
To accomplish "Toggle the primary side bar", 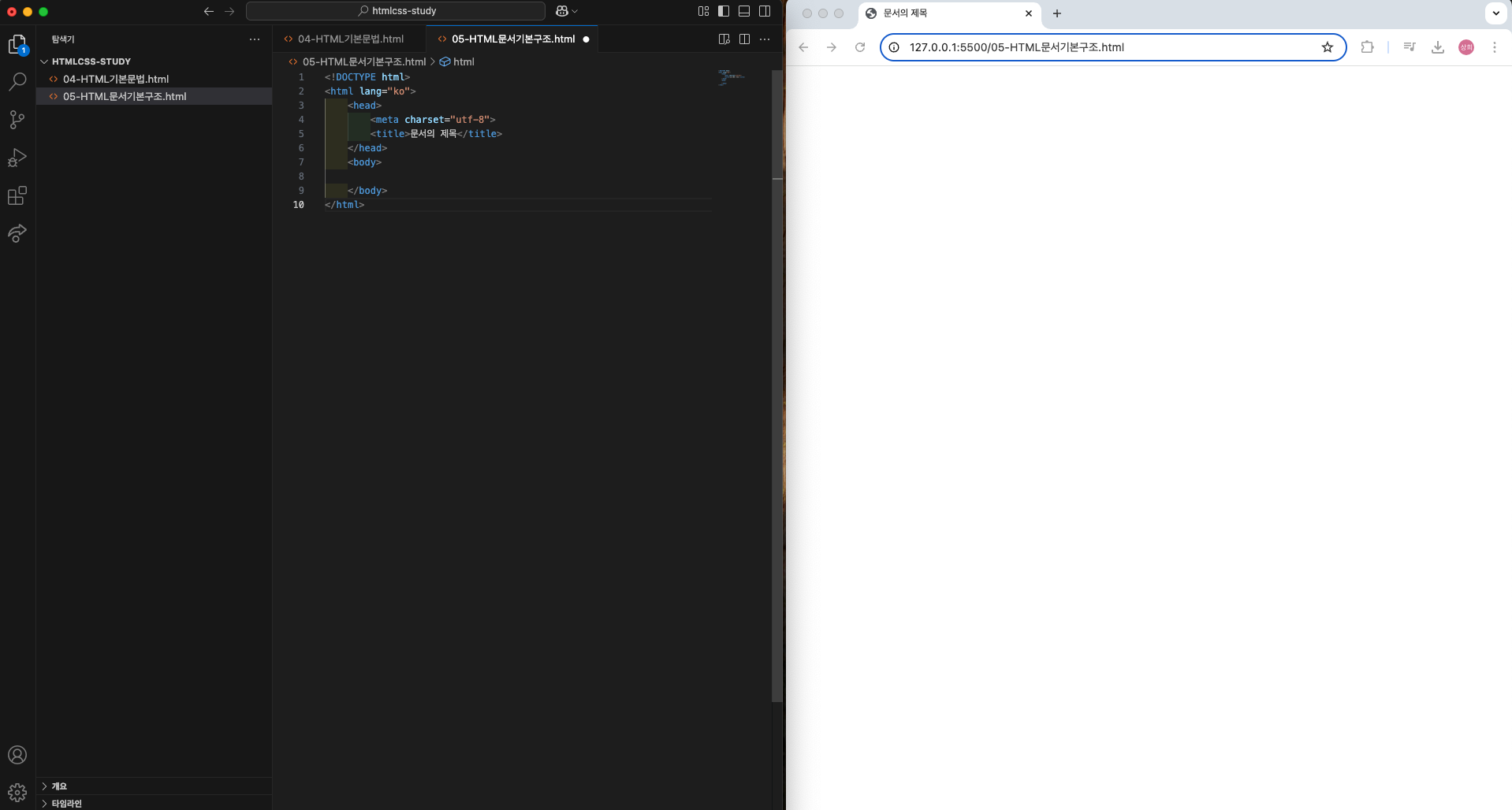I will [724, 11].
